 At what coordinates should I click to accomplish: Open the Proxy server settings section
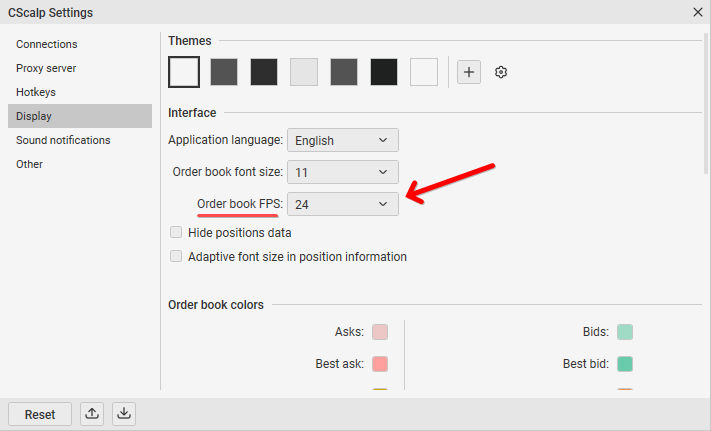pyautogui.click(x=80, y=68)
